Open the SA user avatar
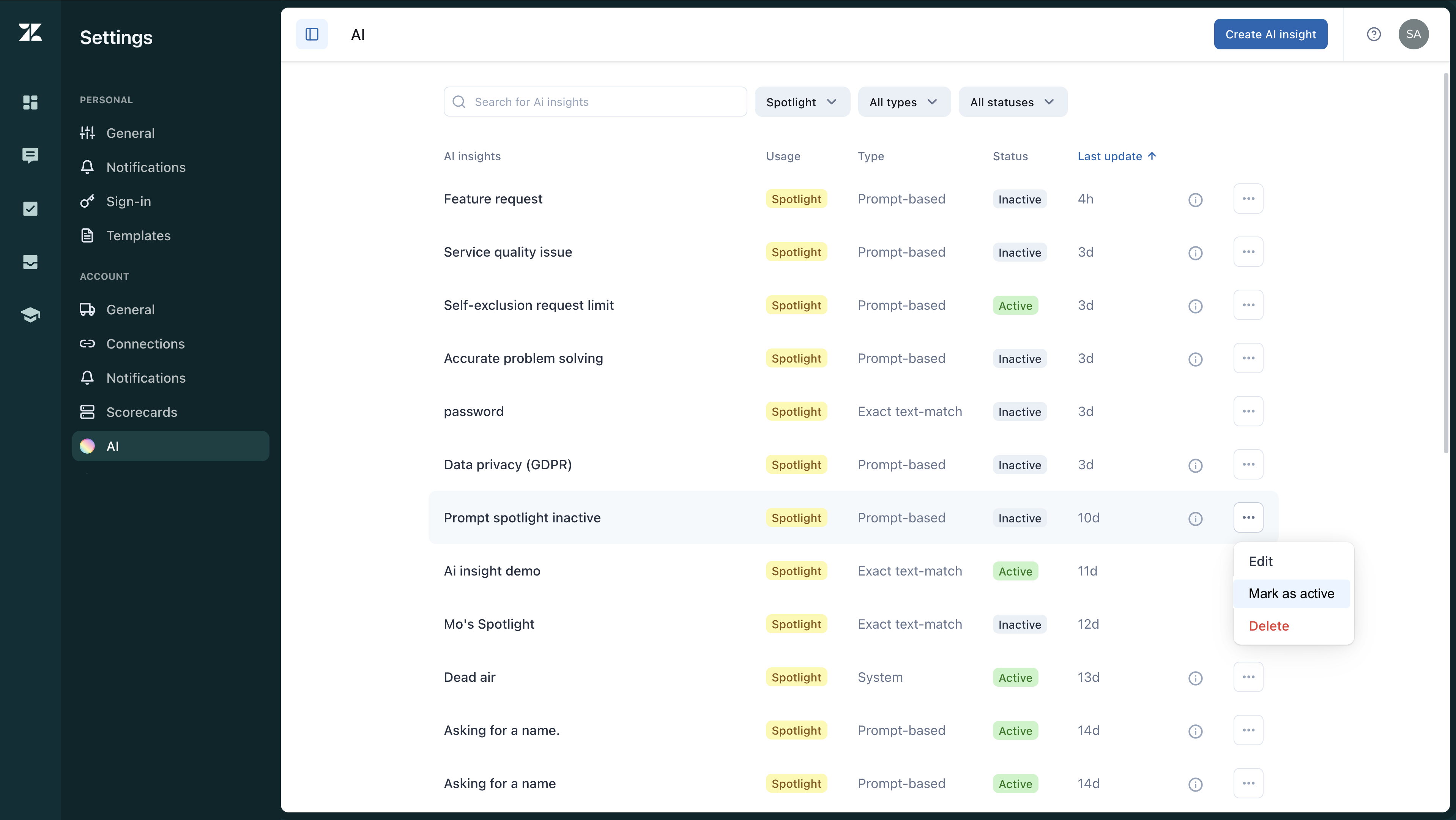Screen dimensions: 1456x820 [x=1413, y=35]
